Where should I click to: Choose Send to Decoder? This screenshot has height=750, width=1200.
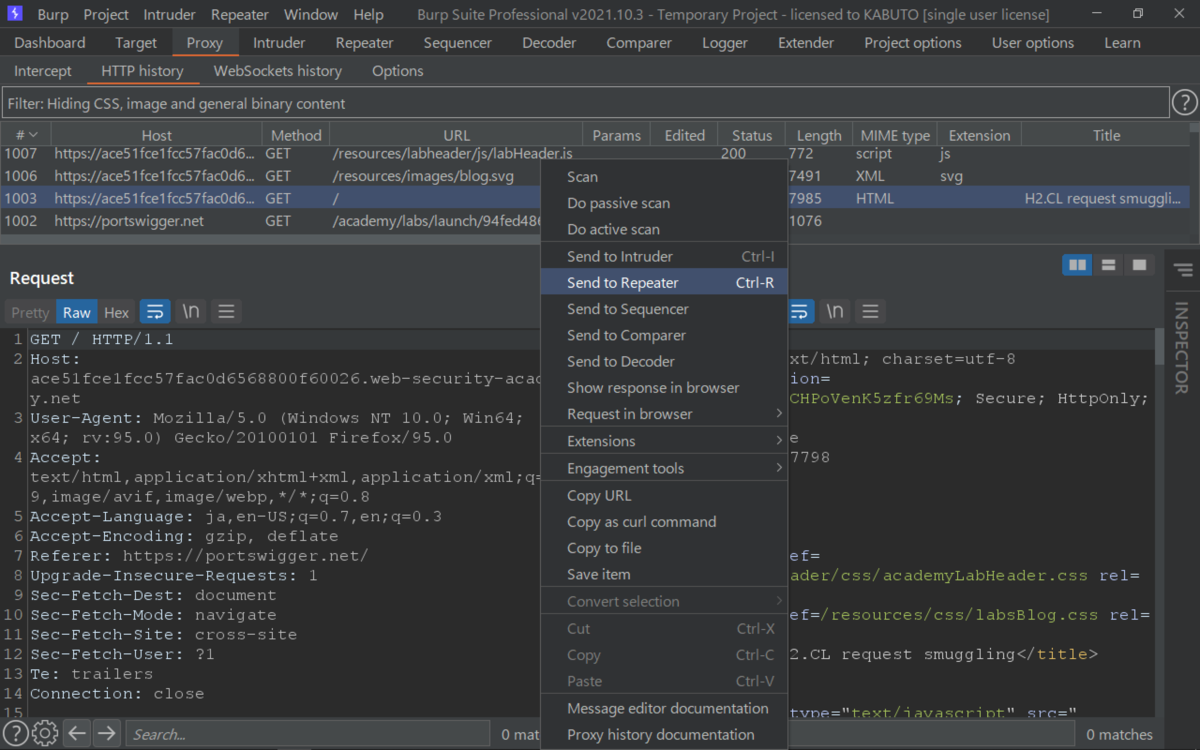click(663, 361)
